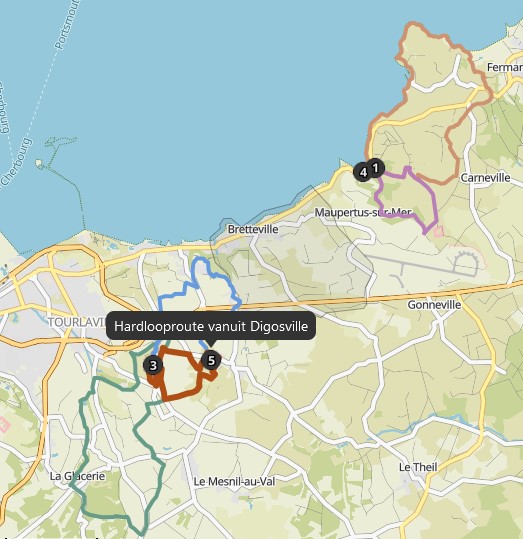523x539 pixels.
Task: Click the pink square marker near Carneville
Action: [438, 232]
